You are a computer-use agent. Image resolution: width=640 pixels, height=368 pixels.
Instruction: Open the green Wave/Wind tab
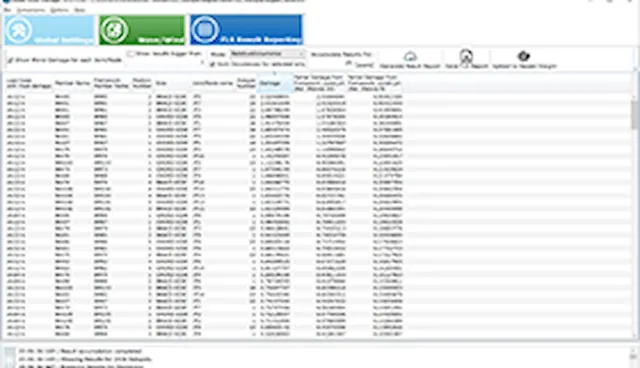point(142,30)
